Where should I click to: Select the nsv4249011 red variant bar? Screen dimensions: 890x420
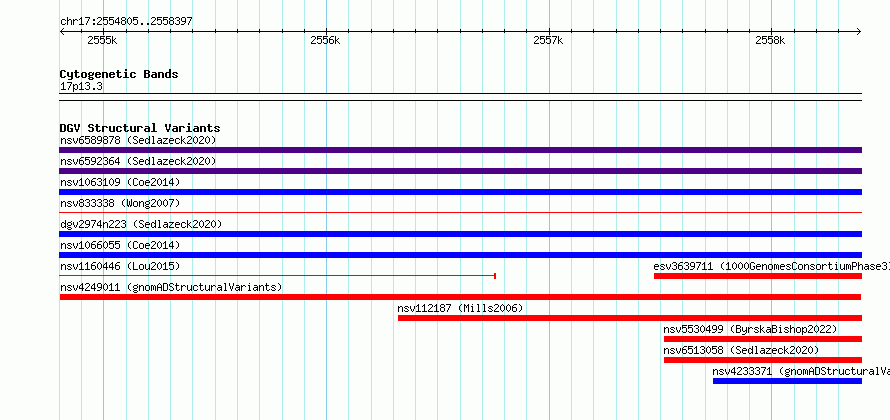460,297
